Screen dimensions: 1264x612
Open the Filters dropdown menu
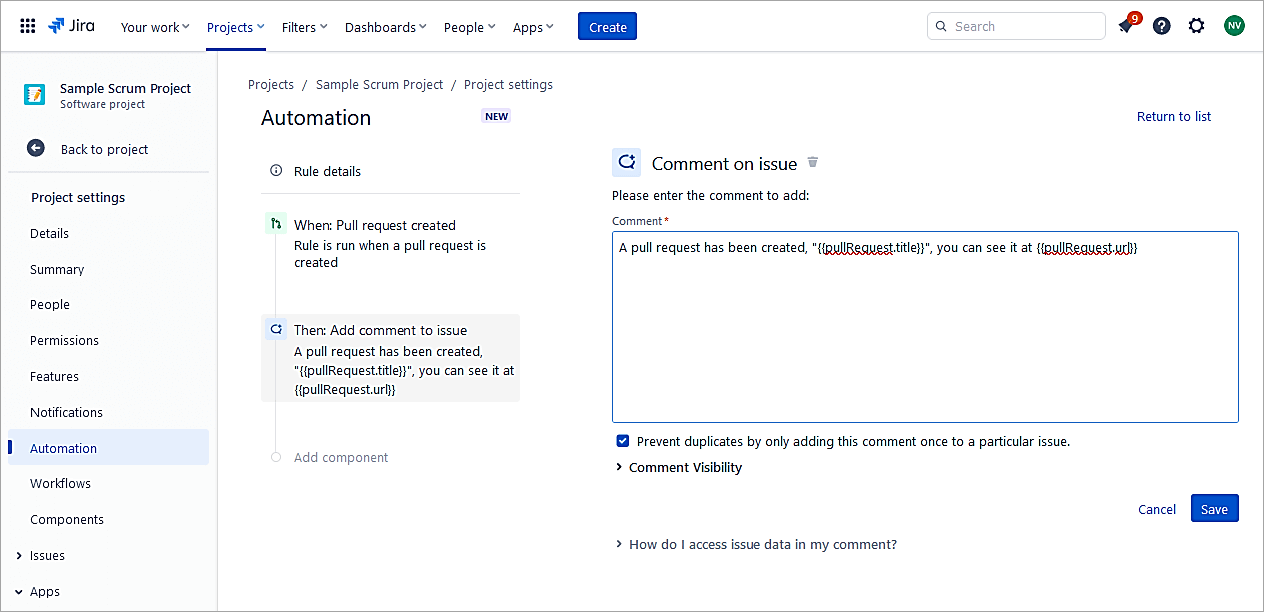pyautogui.click(x=304, y=27)
